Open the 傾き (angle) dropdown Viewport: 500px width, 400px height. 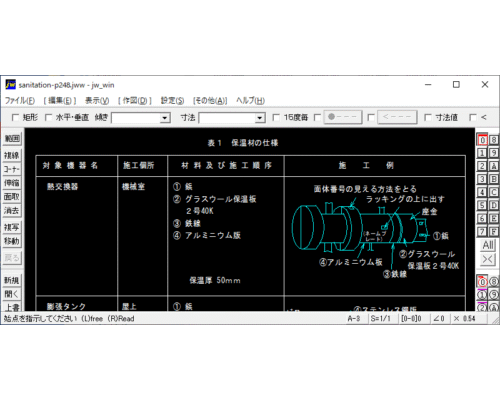click(x=164, y=118)
